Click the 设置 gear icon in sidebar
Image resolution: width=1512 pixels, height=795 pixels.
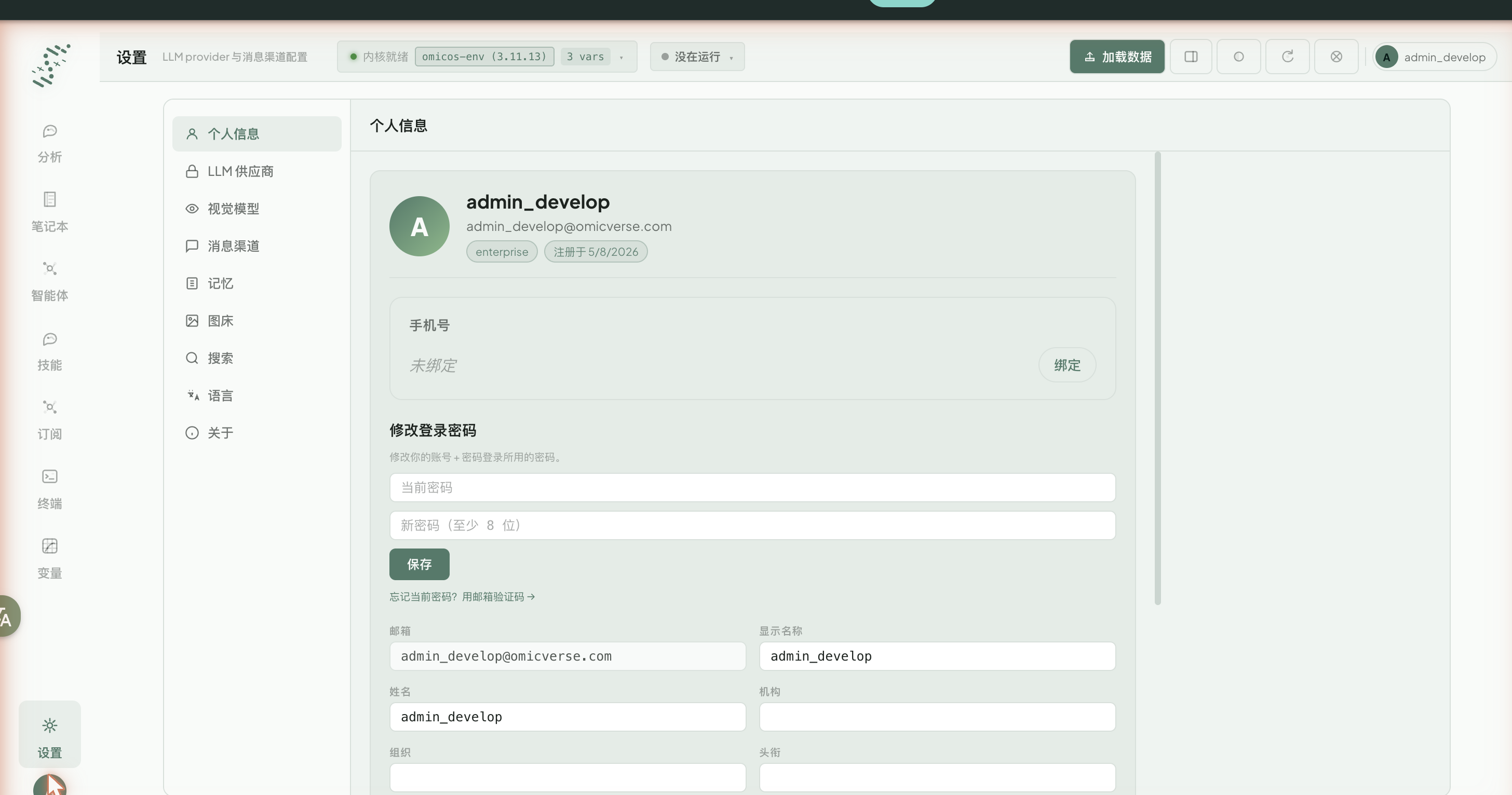50,726
